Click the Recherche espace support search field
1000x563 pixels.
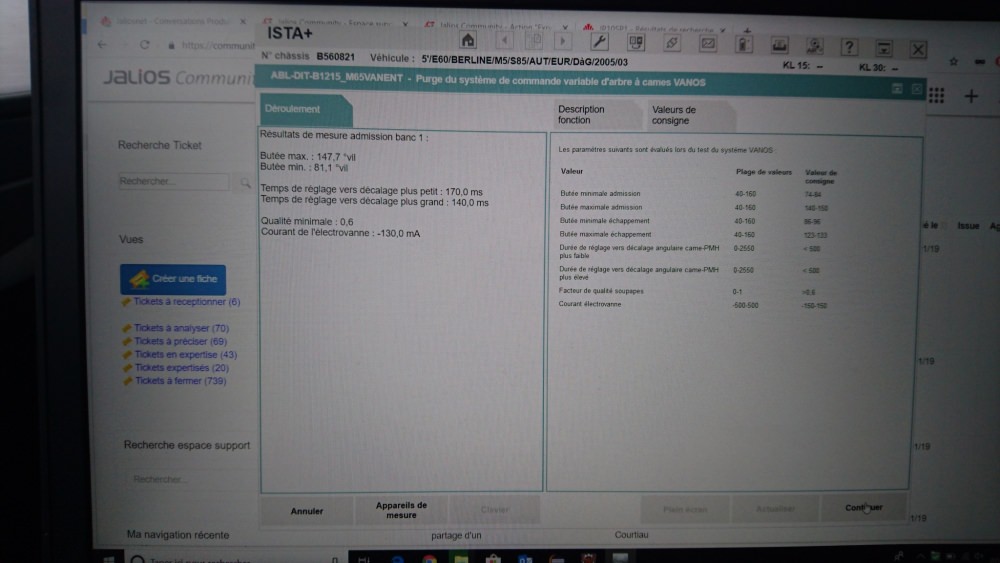coord(189,479)
